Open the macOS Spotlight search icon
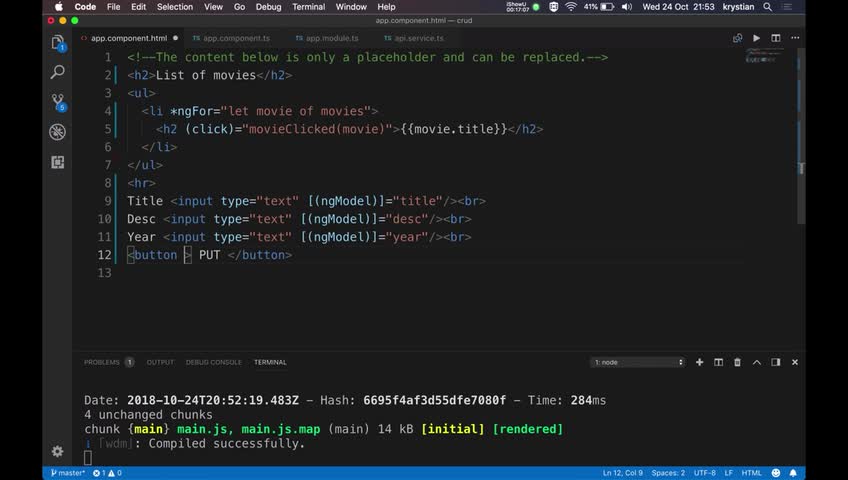 [767, 7]
